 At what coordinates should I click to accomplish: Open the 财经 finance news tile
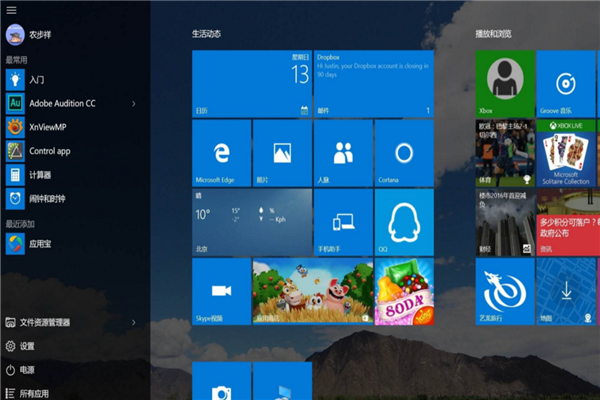pos(505,222)
